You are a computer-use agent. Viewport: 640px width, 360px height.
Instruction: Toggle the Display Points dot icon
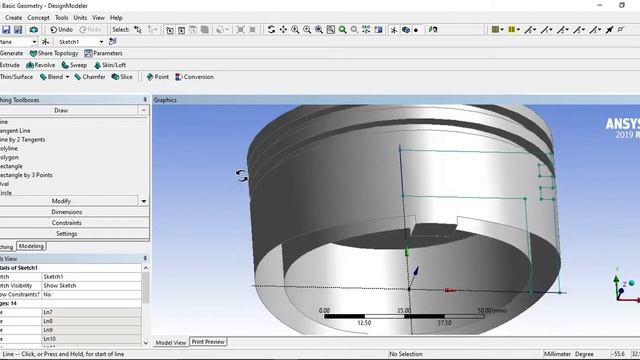click(x=416, y=30)
